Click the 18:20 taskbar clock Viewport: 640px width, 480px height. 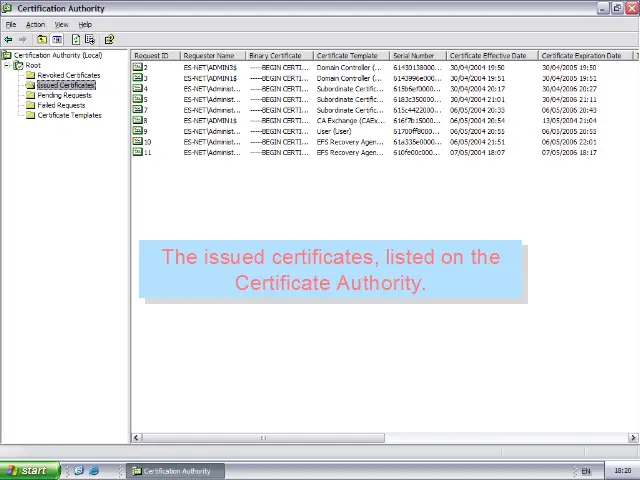pos(622,471)
